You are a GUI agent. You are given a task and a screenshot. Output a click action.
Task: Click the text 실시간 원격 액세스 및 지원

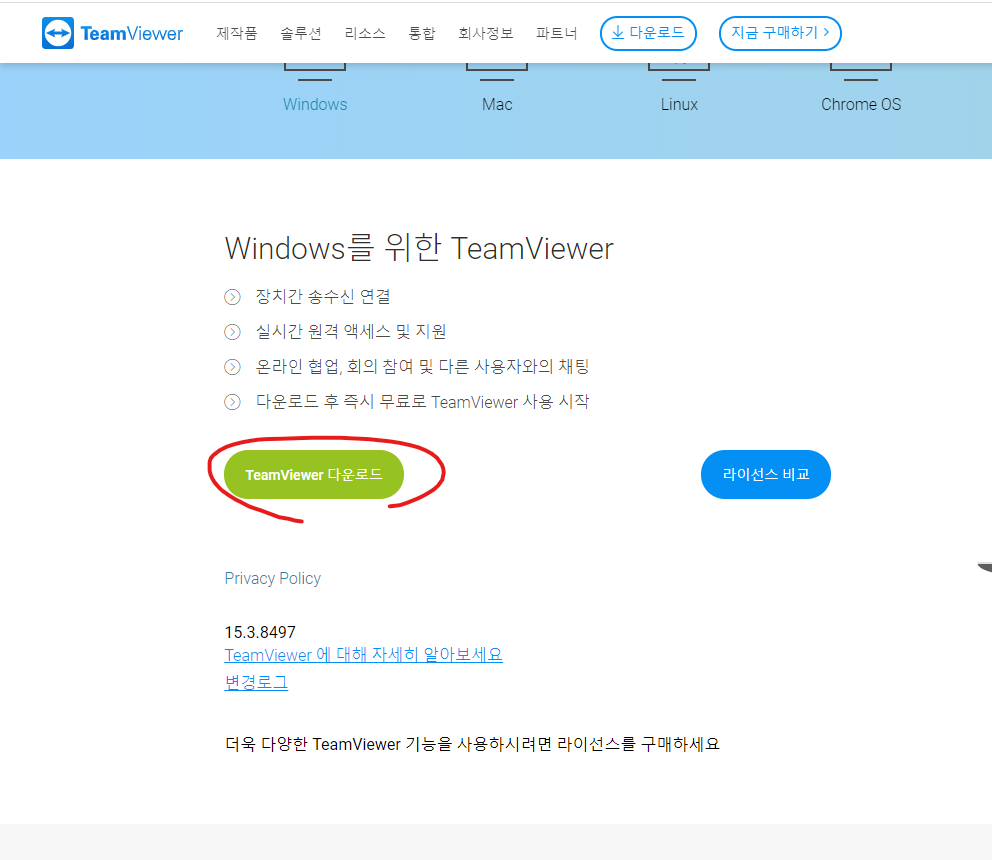coord(350,332)
